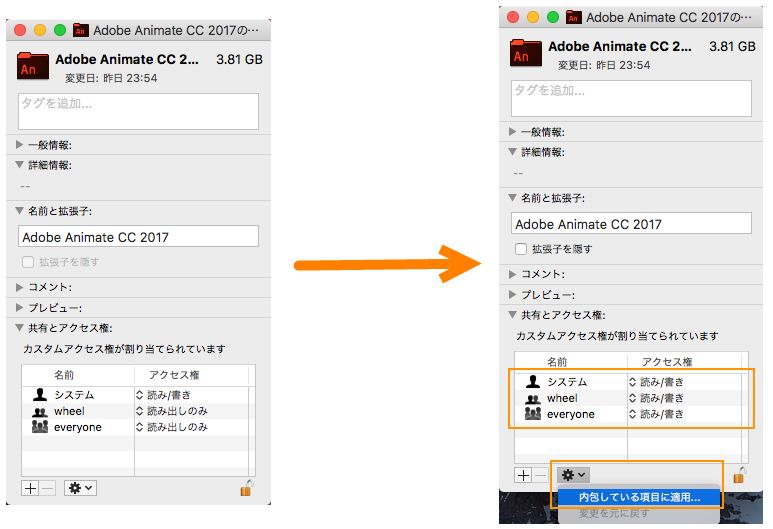The height and width of the screenshot is (529, 773).
Task: Select wheel group icon in left window
Action: (39, 411)
